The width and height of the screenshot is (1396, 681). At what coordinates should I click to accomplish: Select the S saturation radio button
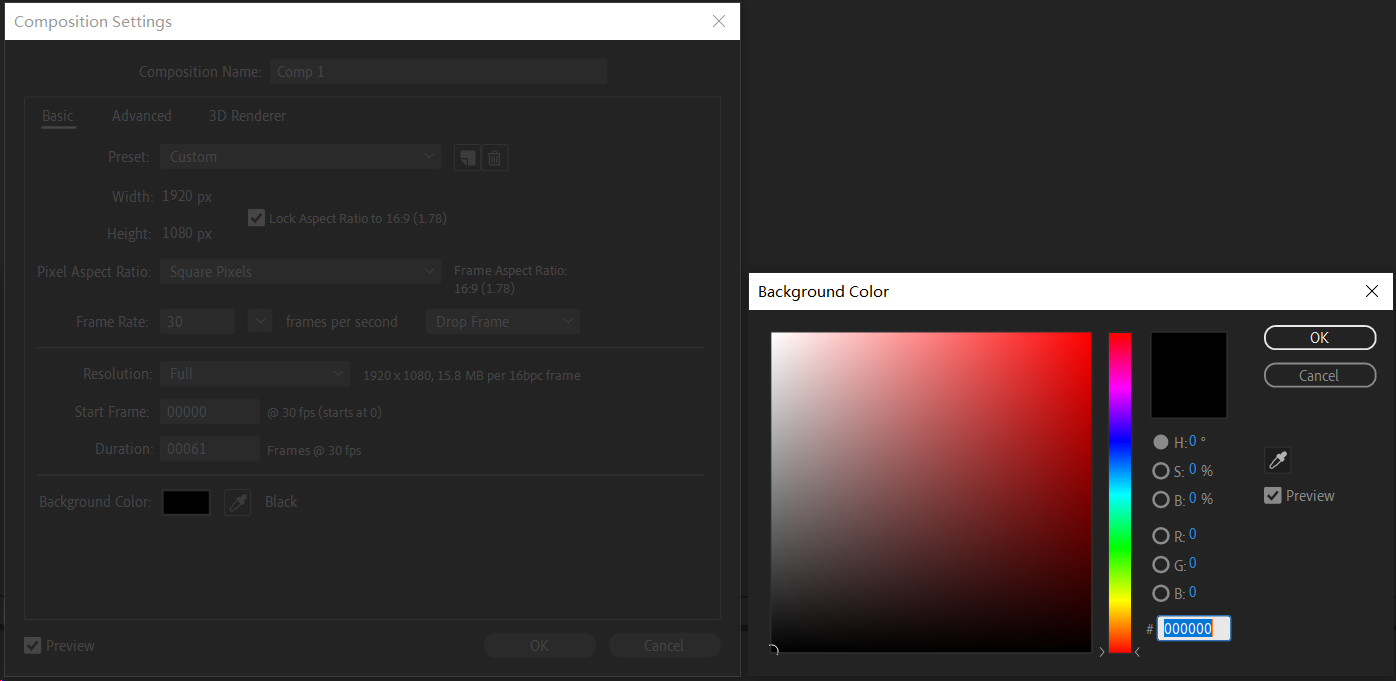pos(1161,471)
